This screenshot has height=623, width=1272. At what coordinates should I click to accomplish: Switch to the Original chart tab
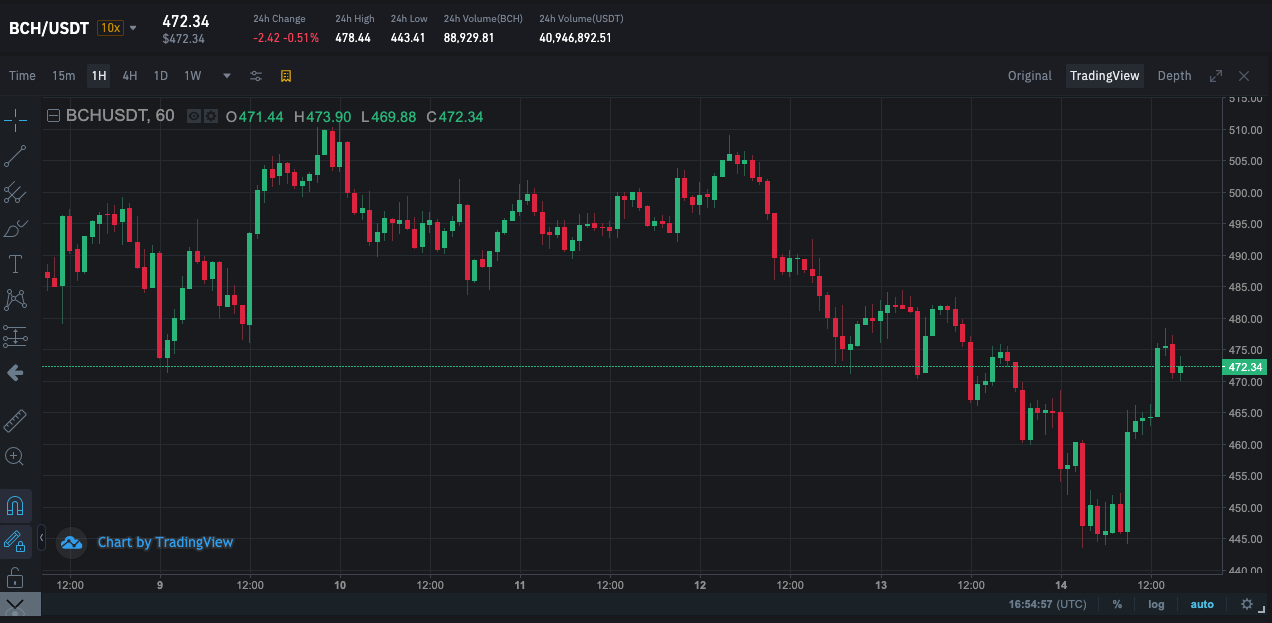[1030, 76]
